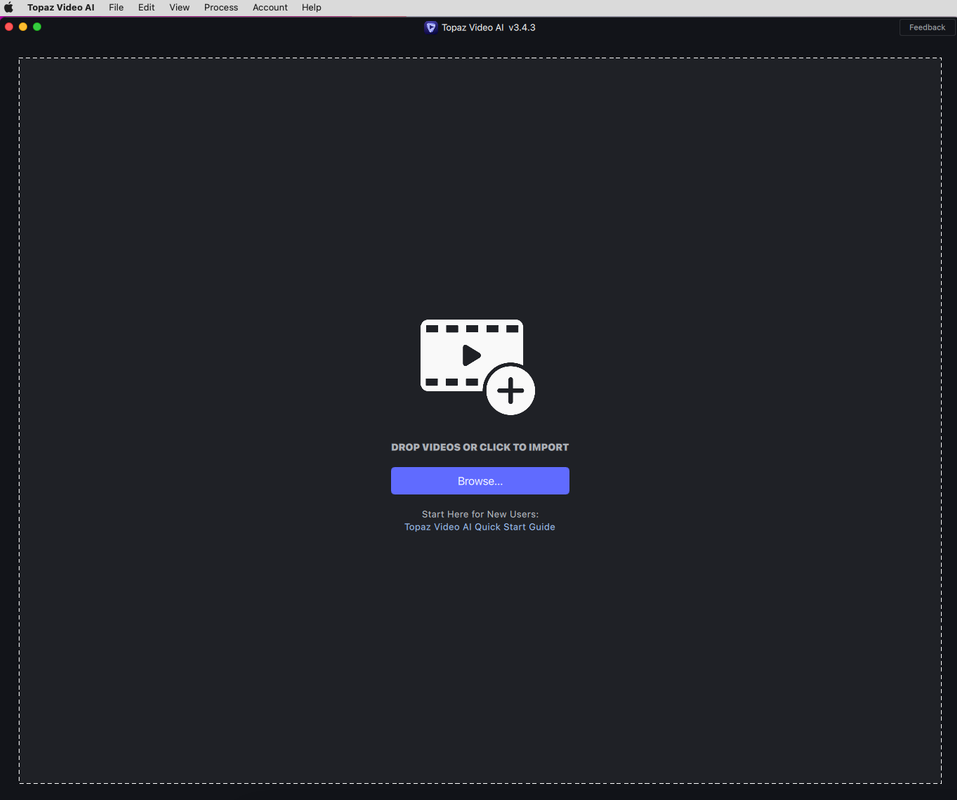Click the play triangle on film icon

(471, 355)
